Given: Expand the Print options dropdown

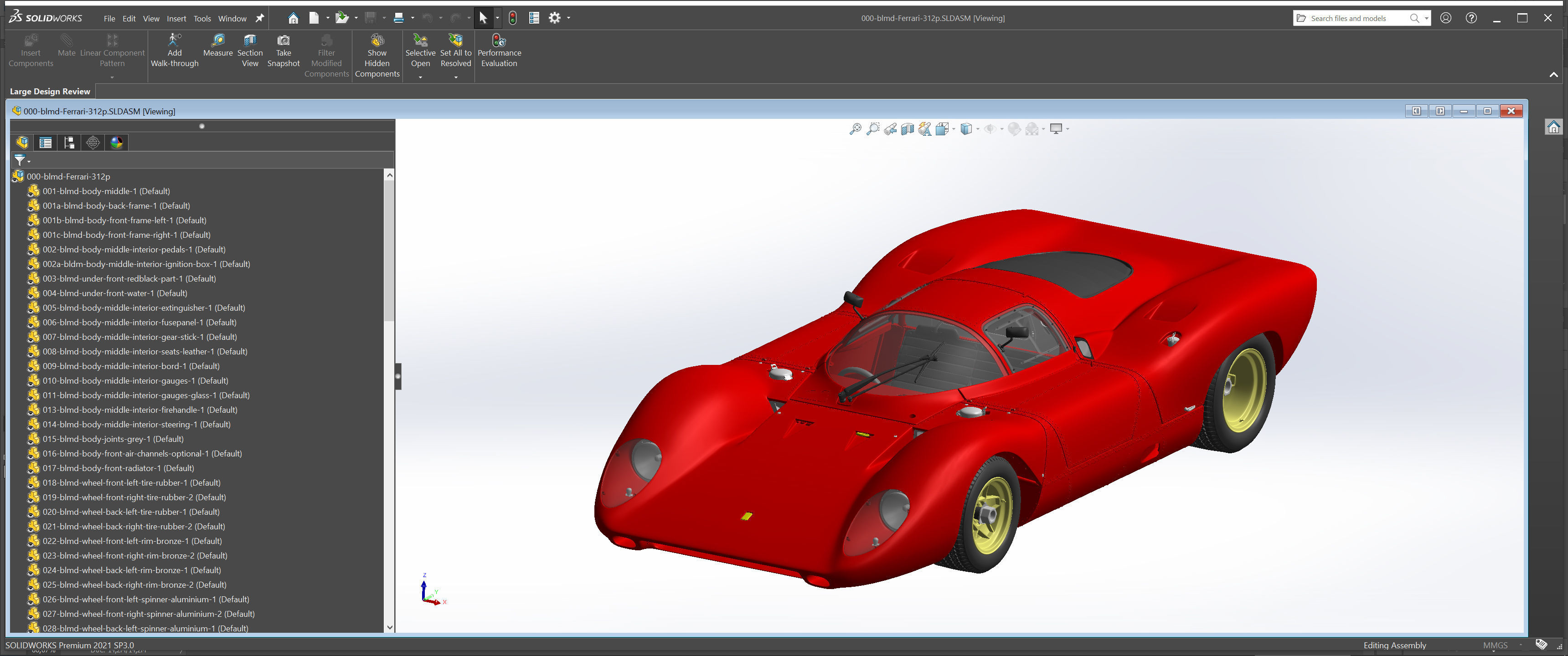Looking at the screenshot, I should [413, 18].
